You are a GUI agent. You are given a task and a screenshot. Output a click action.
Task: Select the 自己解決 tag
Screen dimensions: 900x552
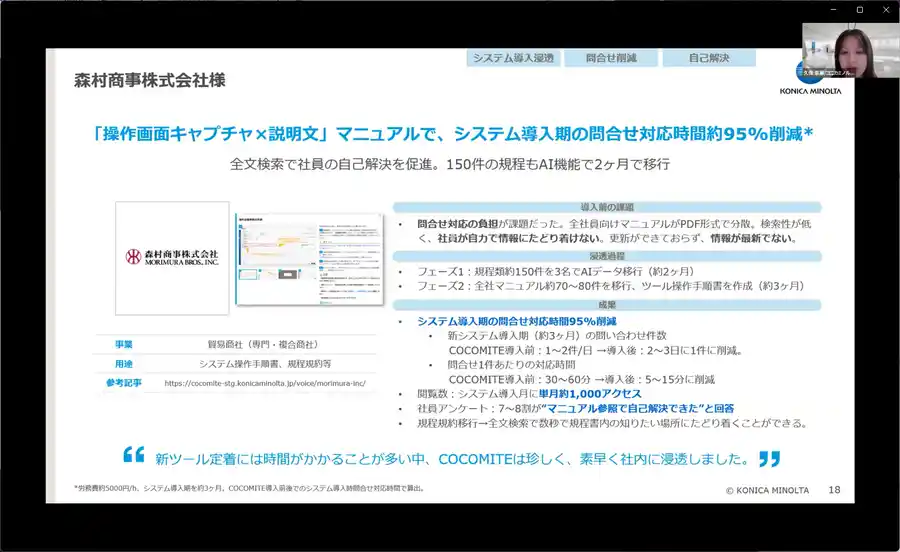pos(708,59)
